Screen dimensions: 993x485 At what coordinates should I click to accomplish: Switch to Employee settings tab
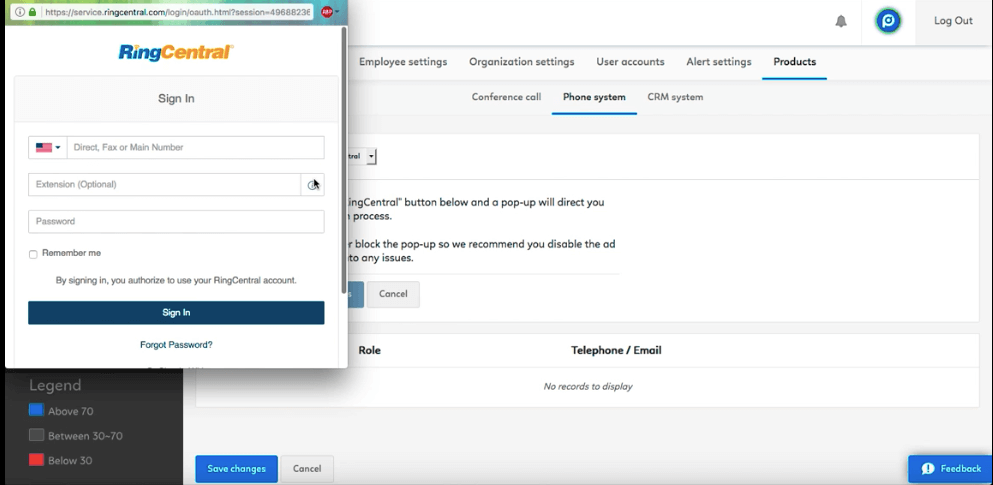[403, 62]
